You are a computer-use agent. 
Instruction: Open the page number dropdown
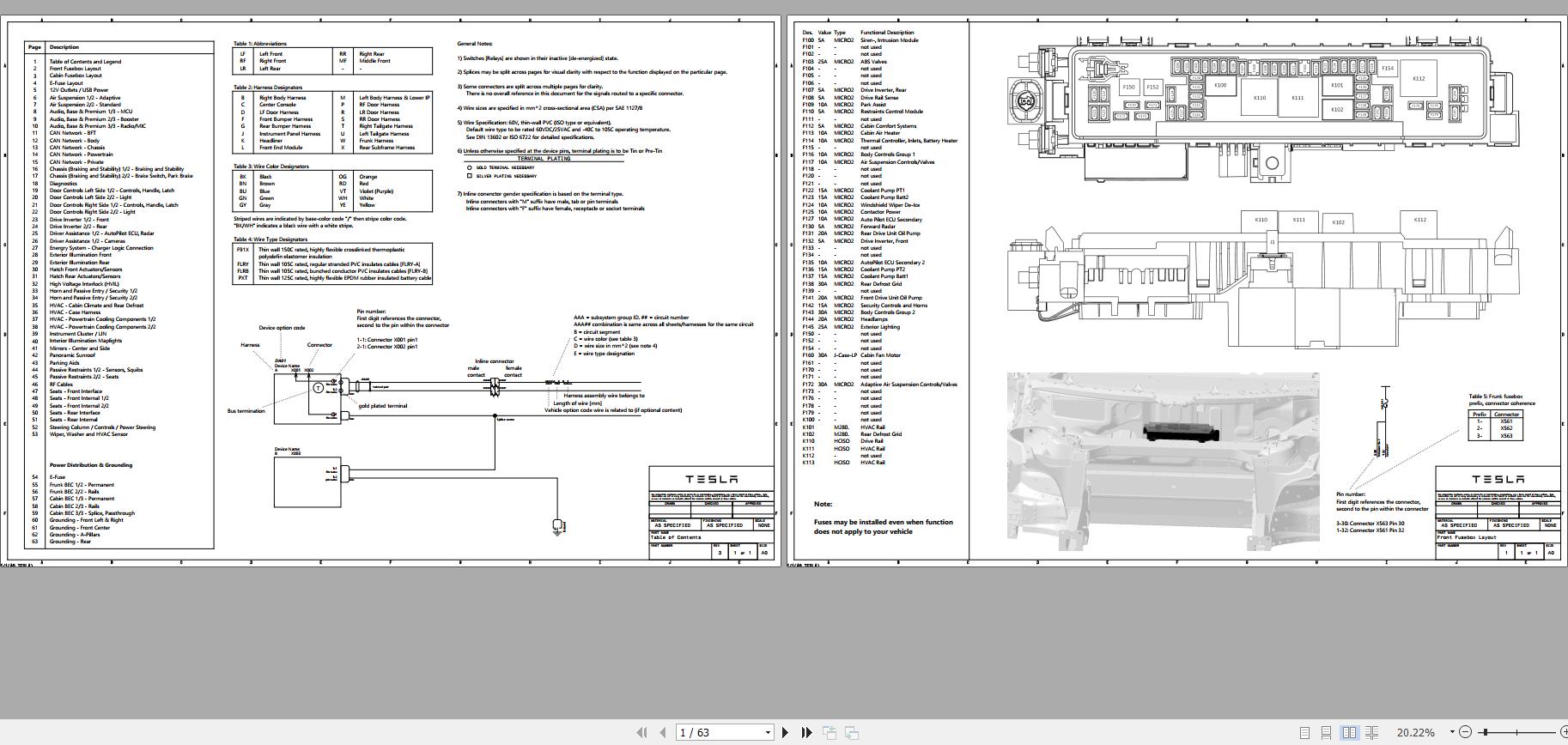[x=768, y=732]
